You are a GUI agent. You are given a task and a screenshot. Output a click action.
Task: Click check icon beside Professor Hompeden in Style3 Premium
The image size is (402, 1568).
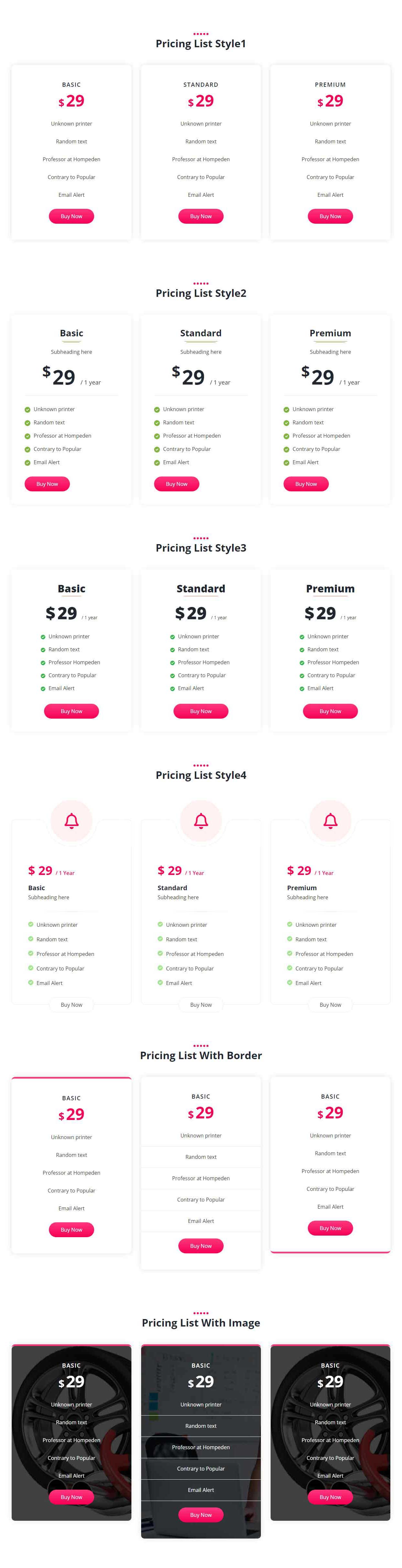point(302,662)
